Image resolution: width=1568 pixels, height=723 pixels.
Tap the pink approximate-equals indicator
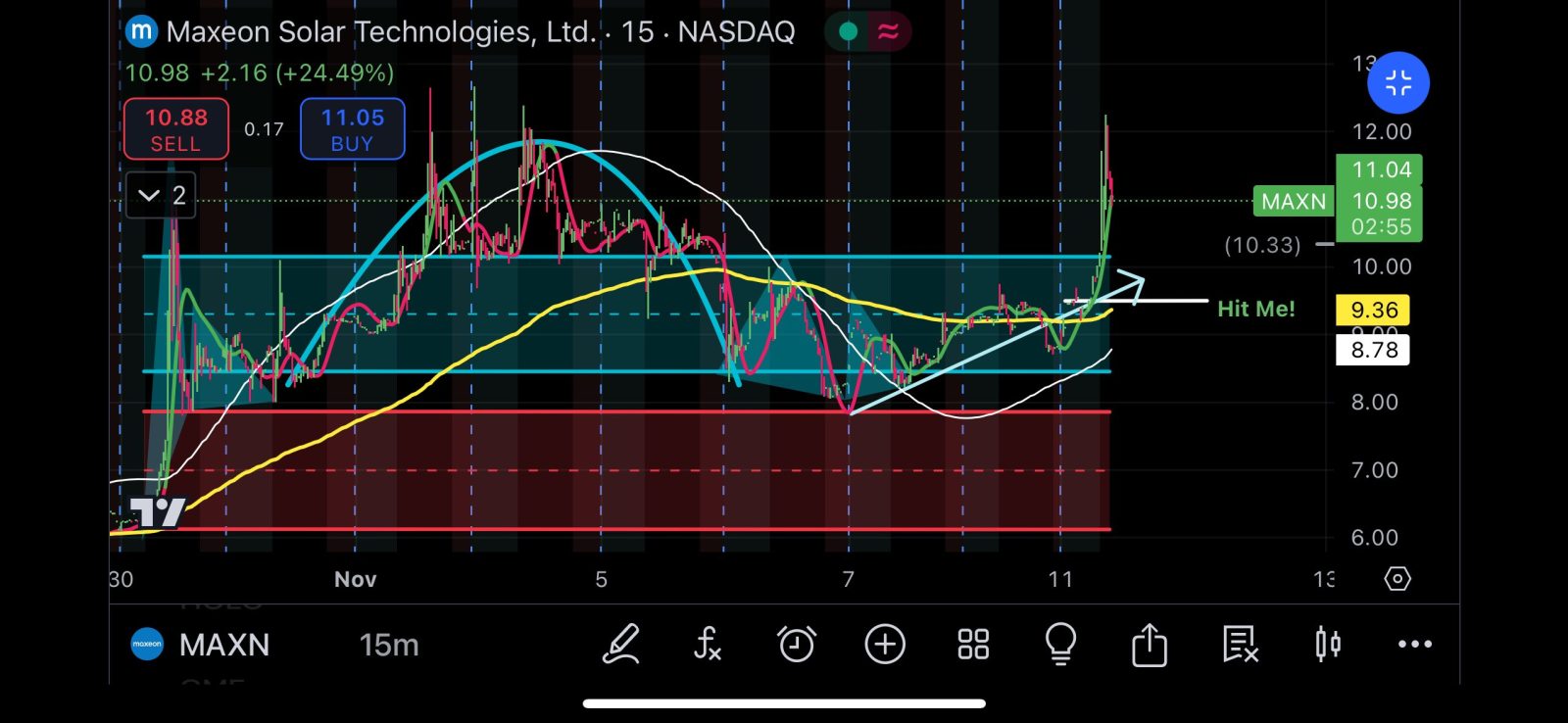pyautogui.click(x=888, y=32)
